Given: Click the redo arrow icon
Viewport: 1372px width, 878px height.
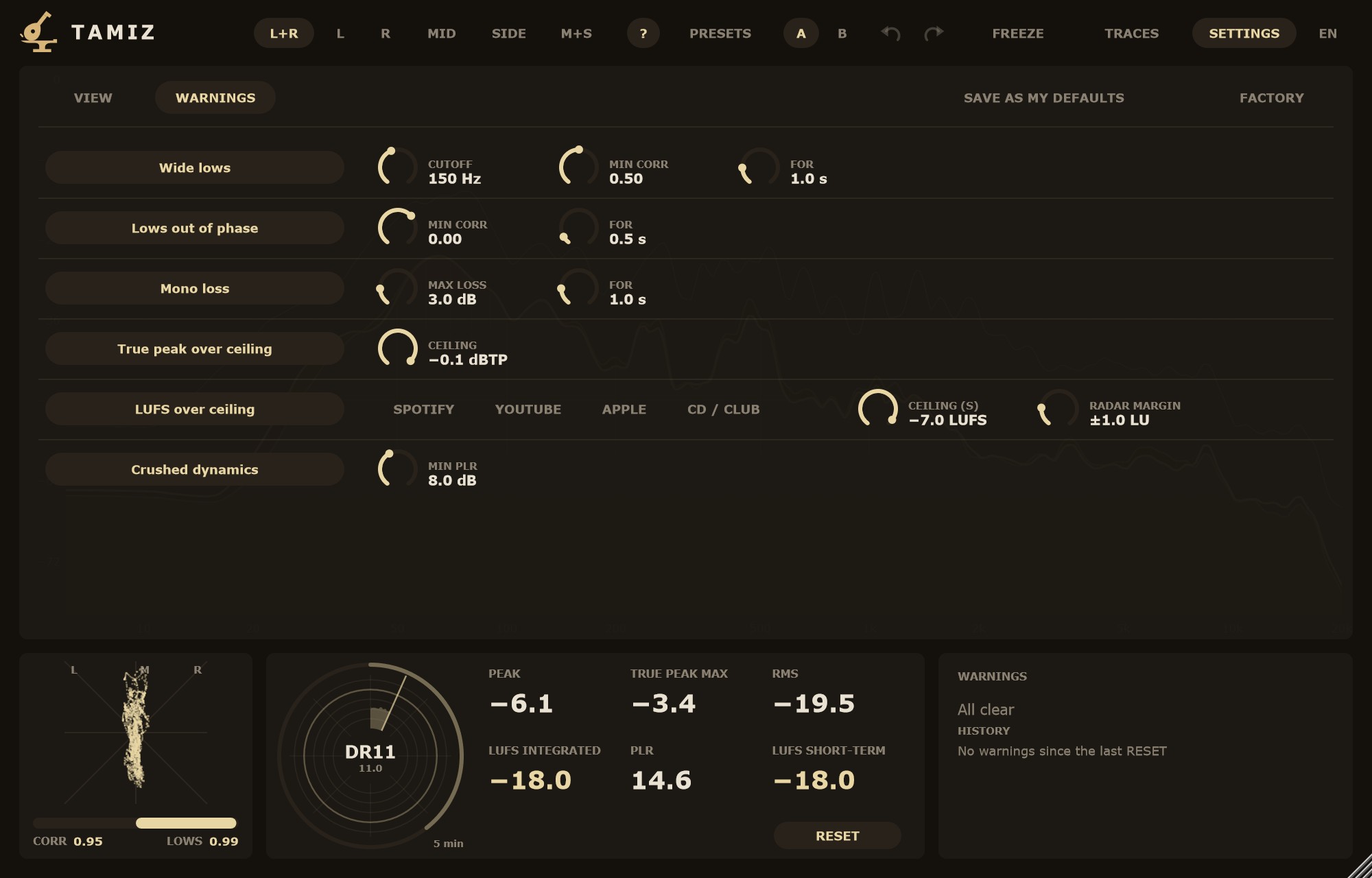Looking at the screenshot, I should point(934,33).
